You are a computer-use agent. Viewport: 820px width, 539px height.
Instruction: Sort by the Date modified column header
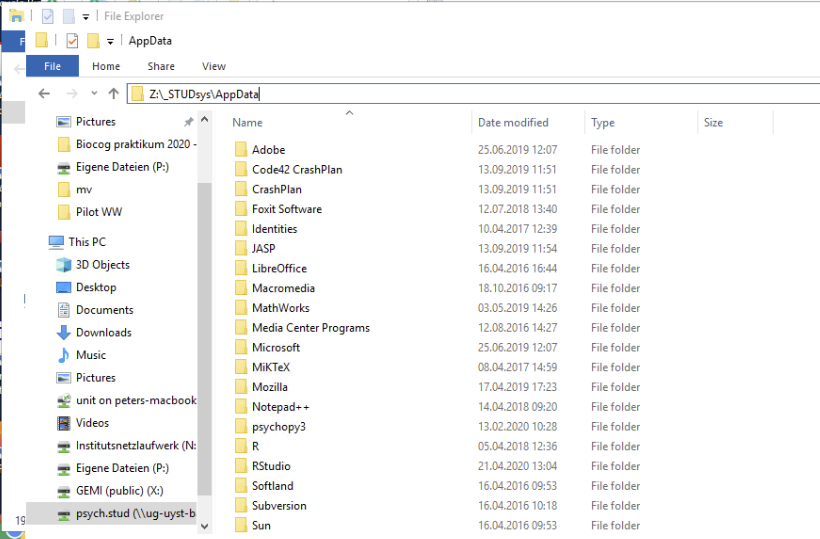click(x=513, y=122)
